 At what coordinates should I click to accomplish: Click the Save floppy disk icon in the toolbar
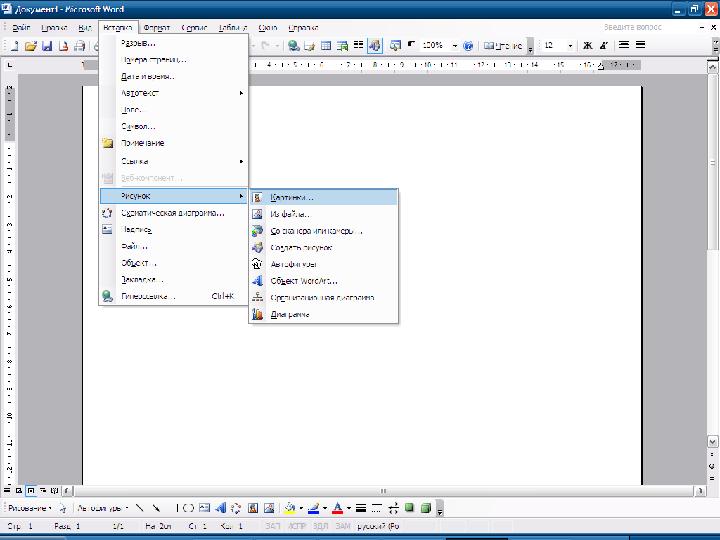47,46
